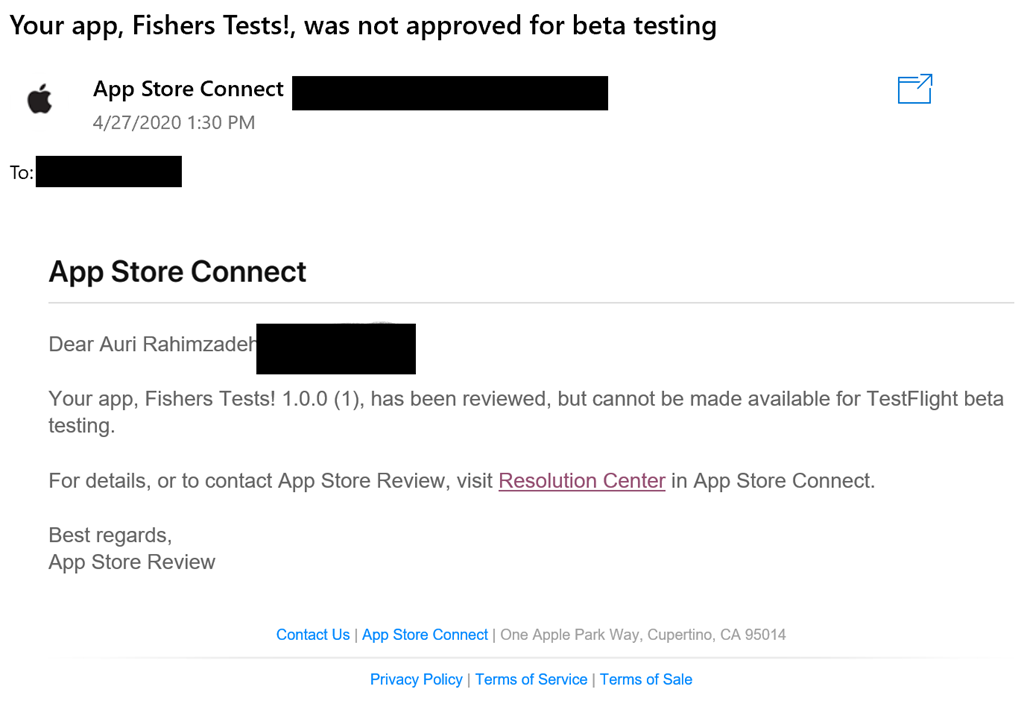Click the Best regards closing line
The width and height of the screenshot is (1024, 704).
point(110,535)
